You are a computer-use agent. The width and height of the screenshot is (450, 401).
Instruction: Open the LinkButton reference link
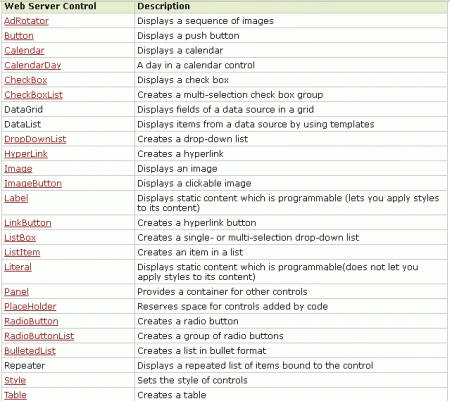[x=28, y=223]
